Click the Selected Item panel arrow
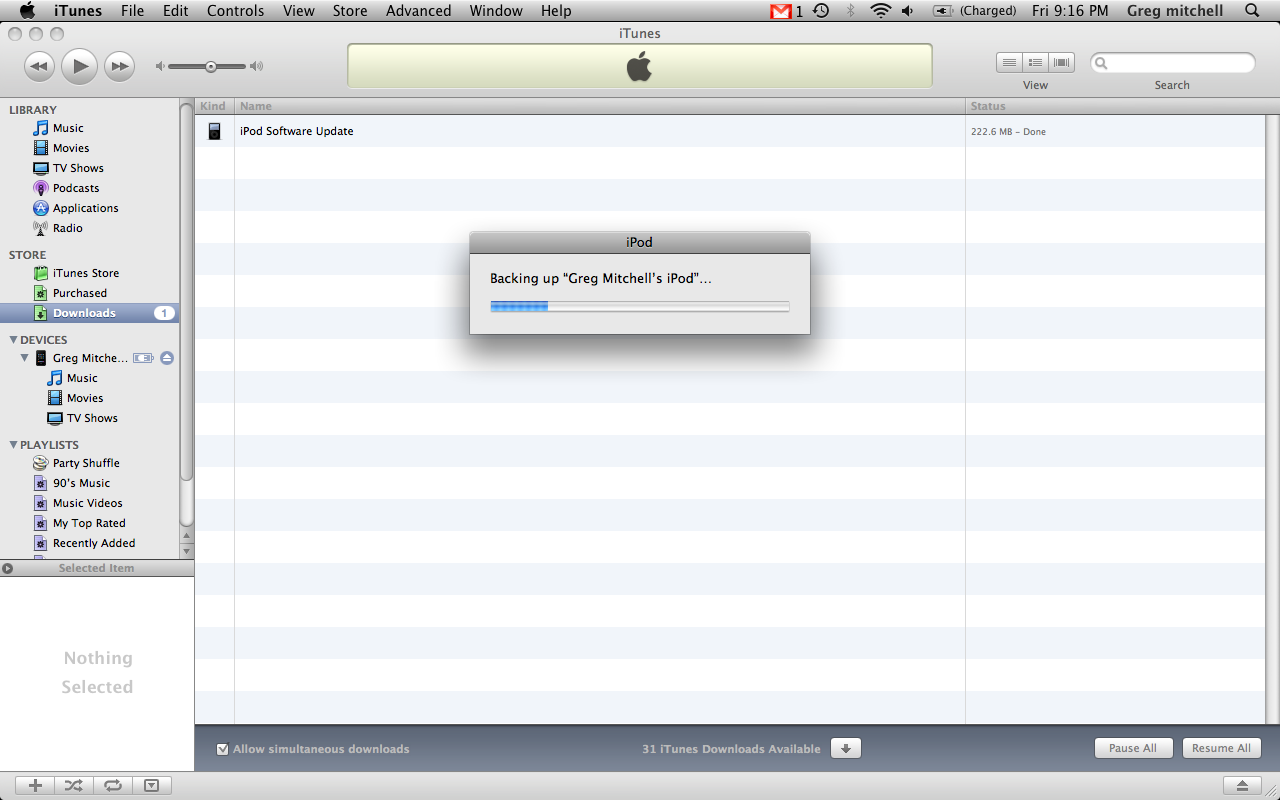The image size is (1280, 800). pyautogui.click(x=8, y=568)
